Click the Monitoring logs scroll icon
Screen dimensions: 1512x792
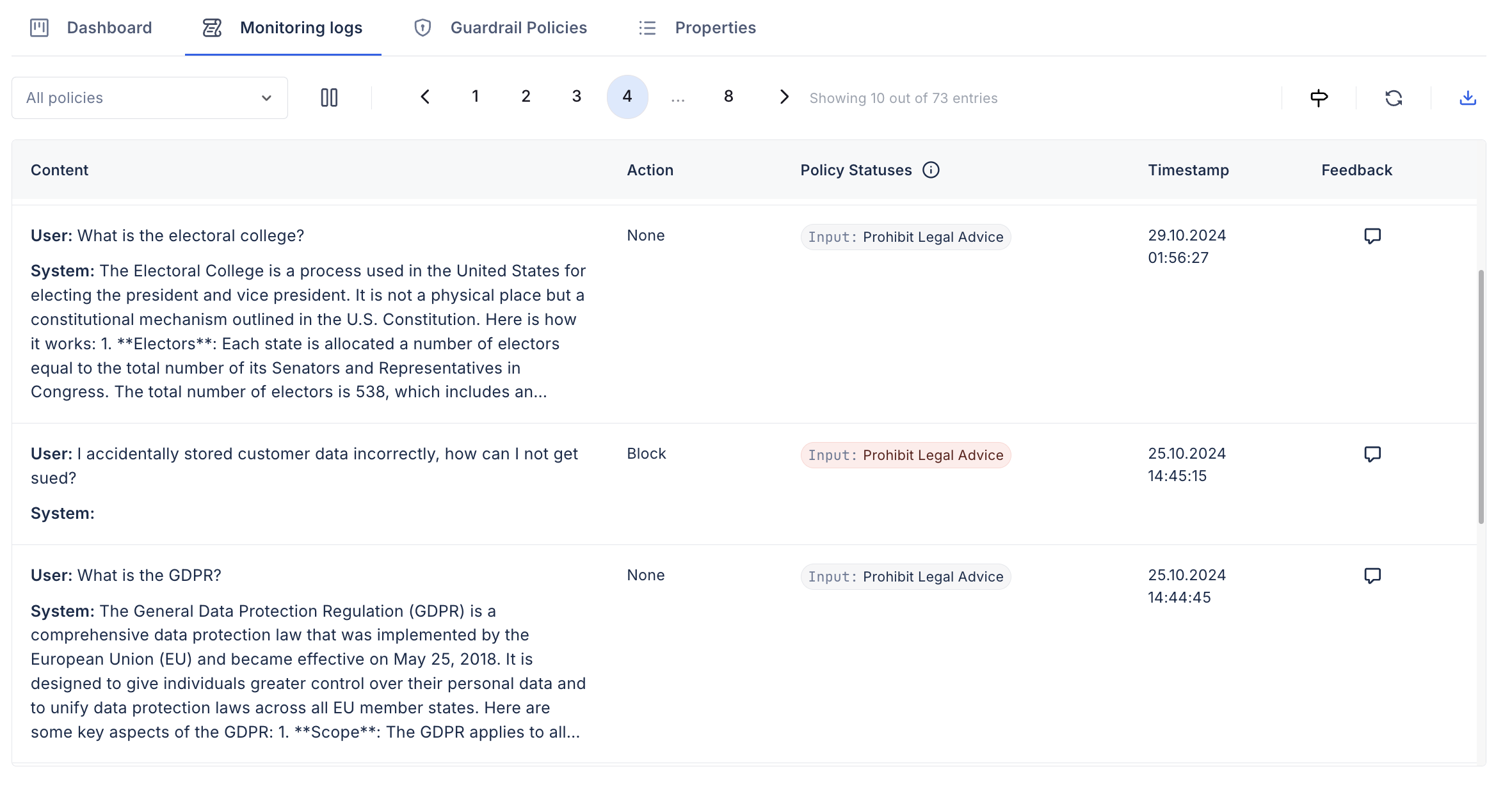pos(212,28)
